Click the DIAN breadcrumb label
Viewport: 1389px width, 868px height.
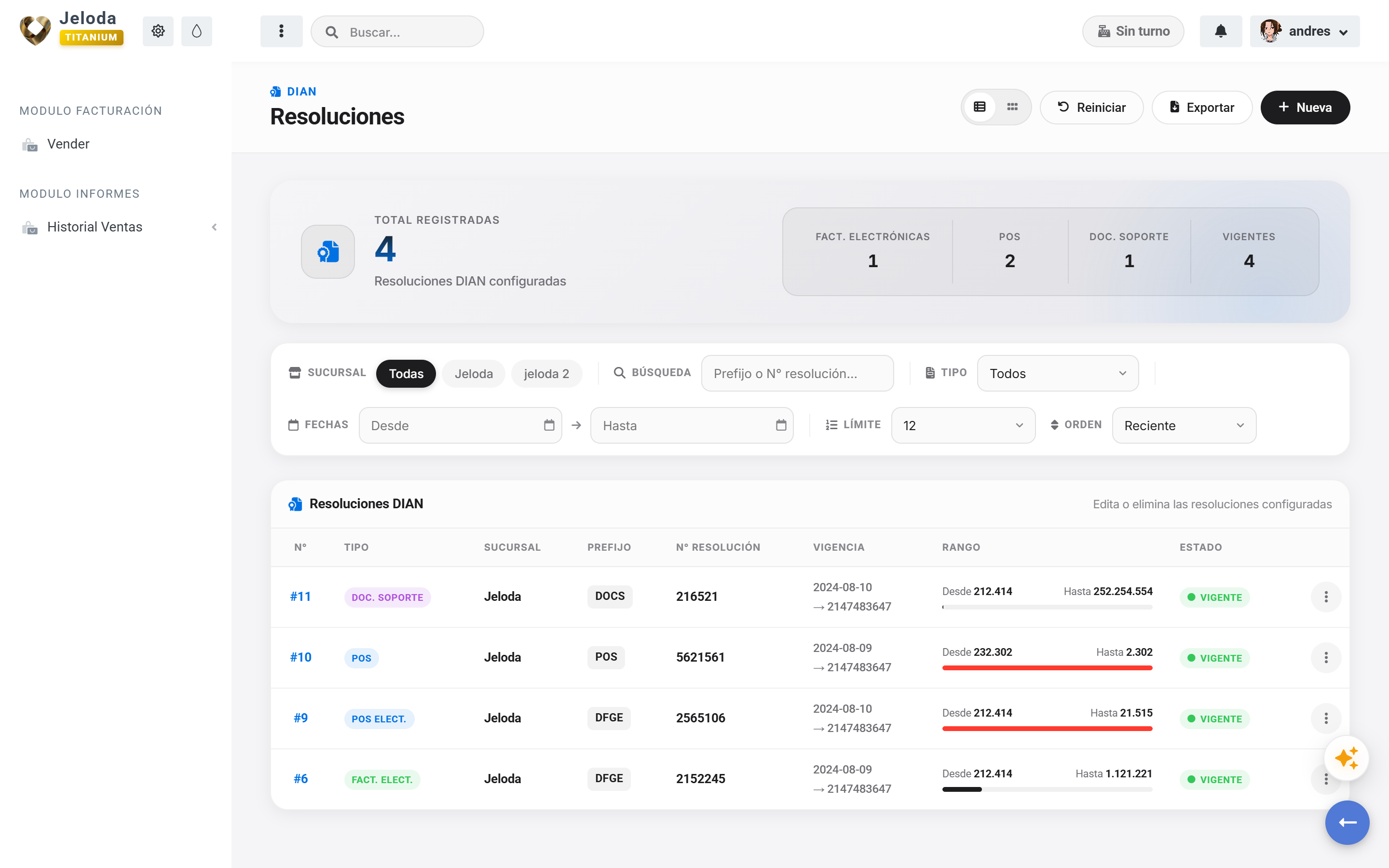pos(301,92)
